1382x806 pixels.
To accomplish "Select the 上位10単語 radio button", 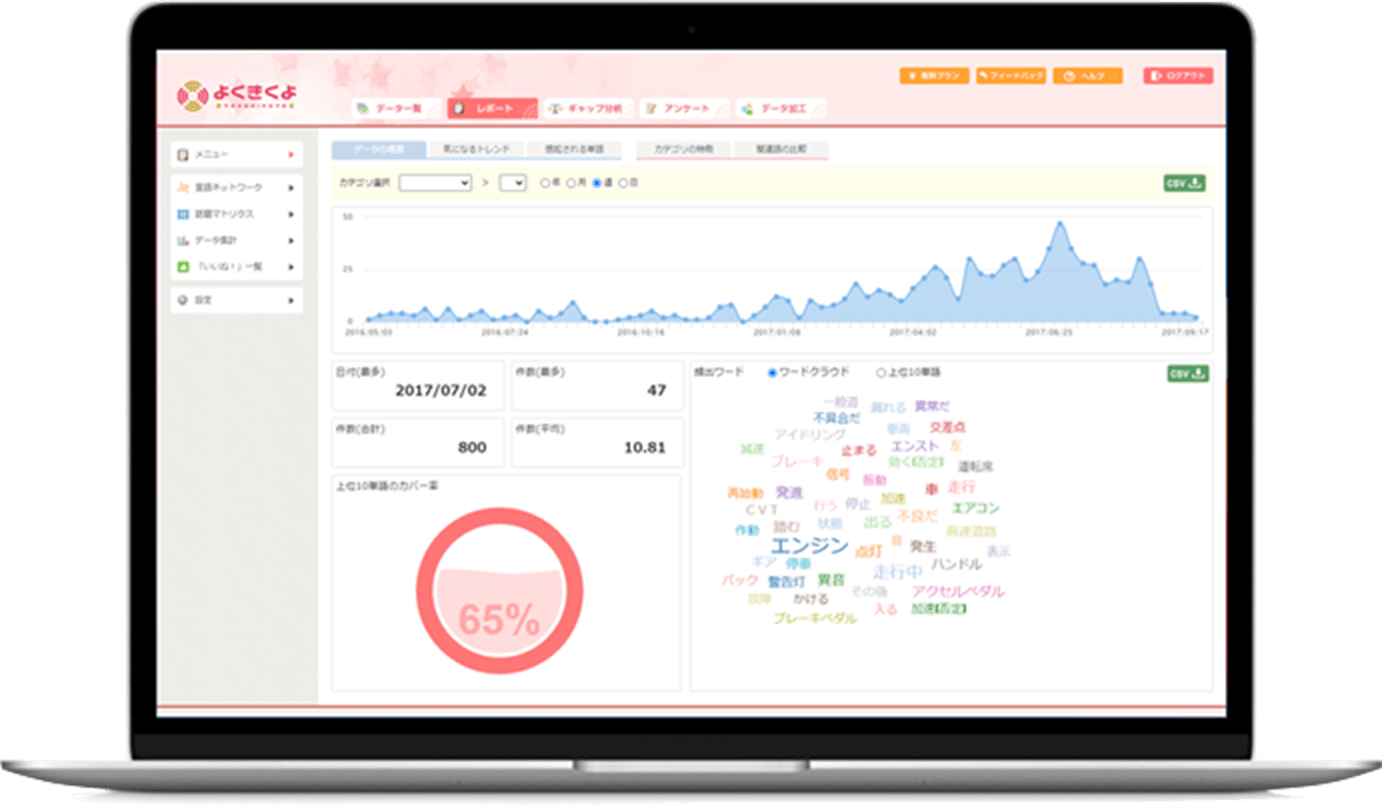I will [881, 373].
